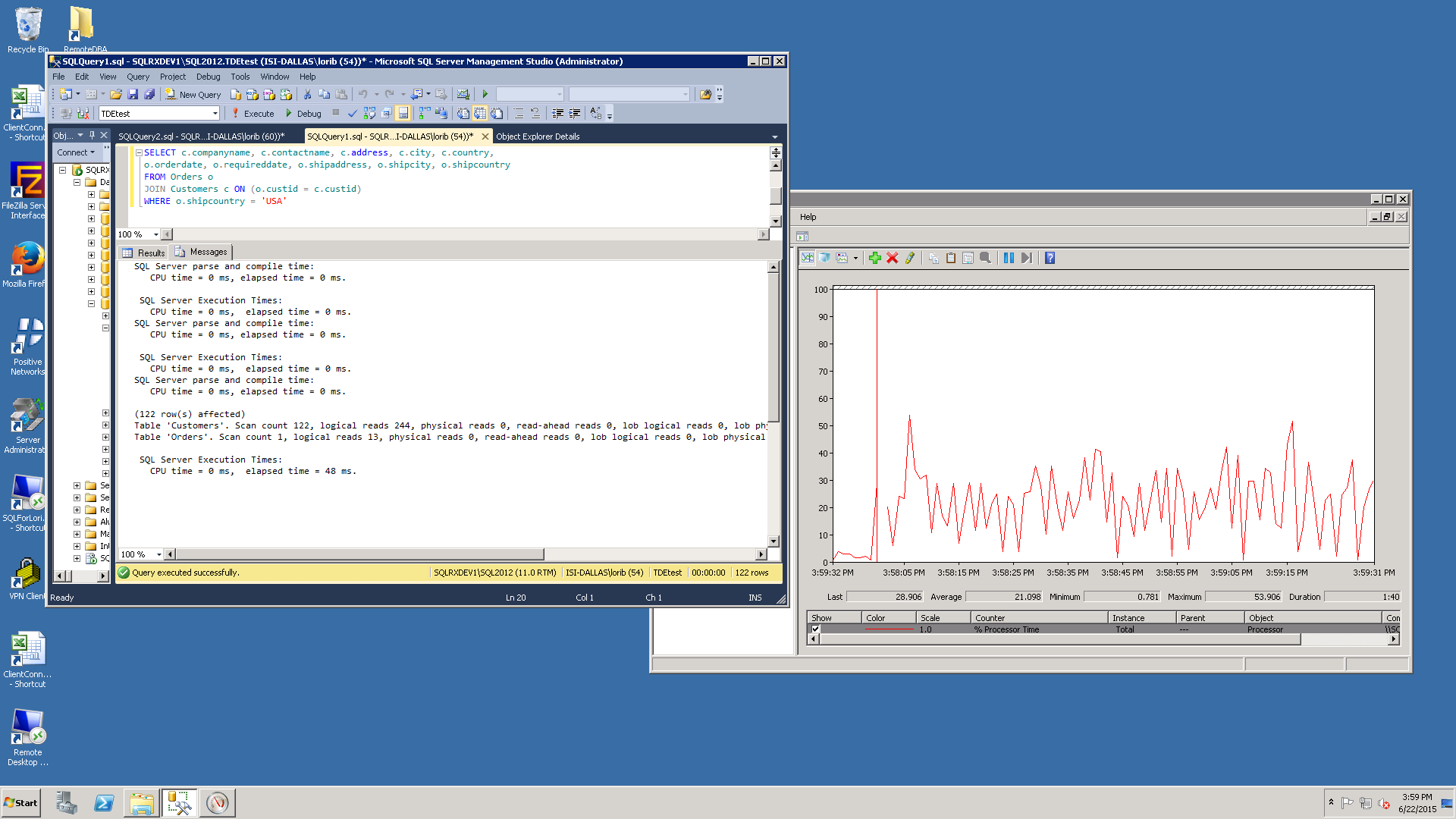Click the Windows Start button
The height and width of the screenshot is (819, 1456).
[21, 803]
